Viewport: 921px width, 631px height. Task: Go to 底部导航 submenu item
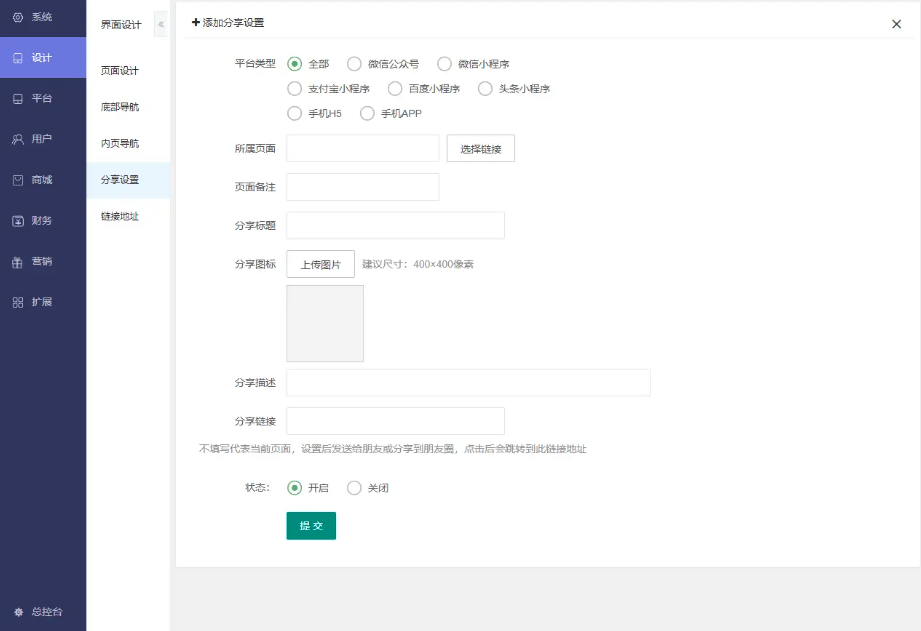(x=120, y=107)
